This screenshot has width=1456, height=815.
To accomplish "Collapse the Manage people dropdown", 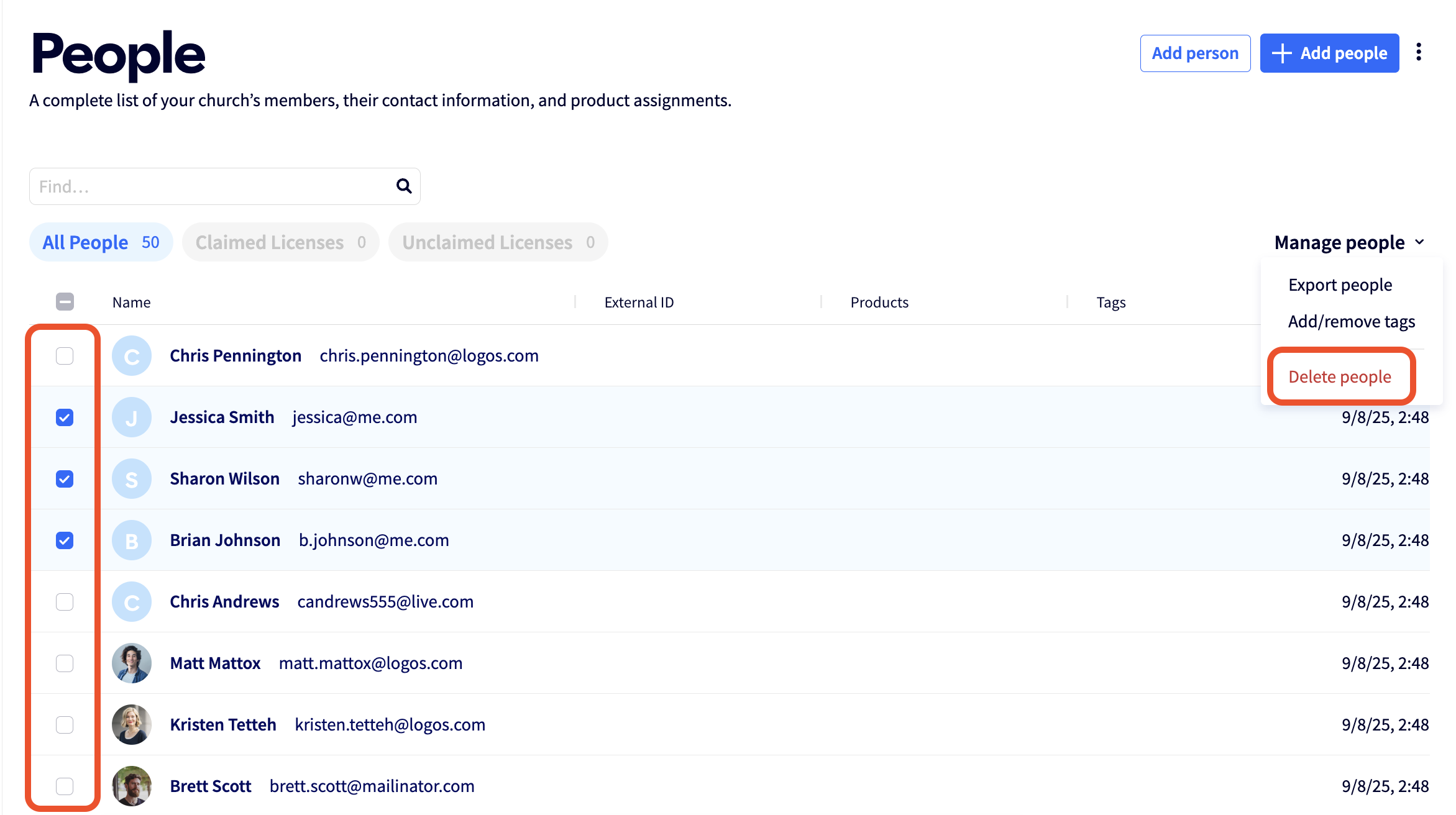I will 1349,242.
